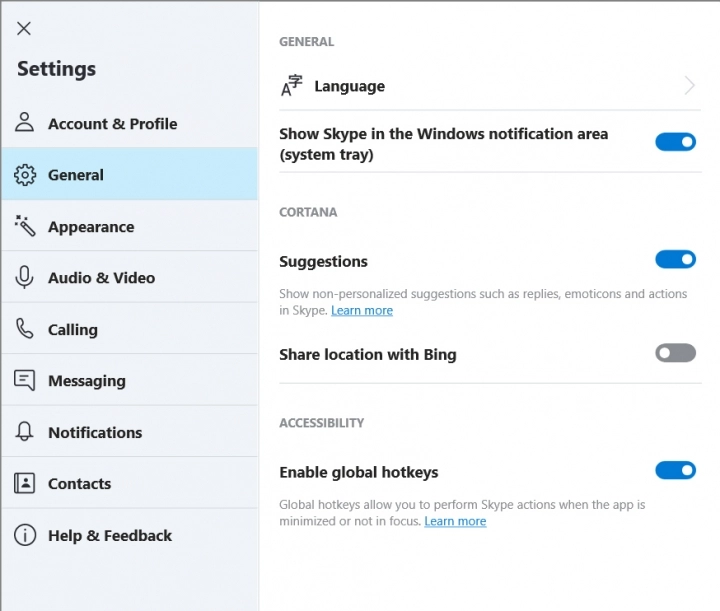720x611 pixels.
Task: Click the Audio & Video microphone icon
Action: 24,277
